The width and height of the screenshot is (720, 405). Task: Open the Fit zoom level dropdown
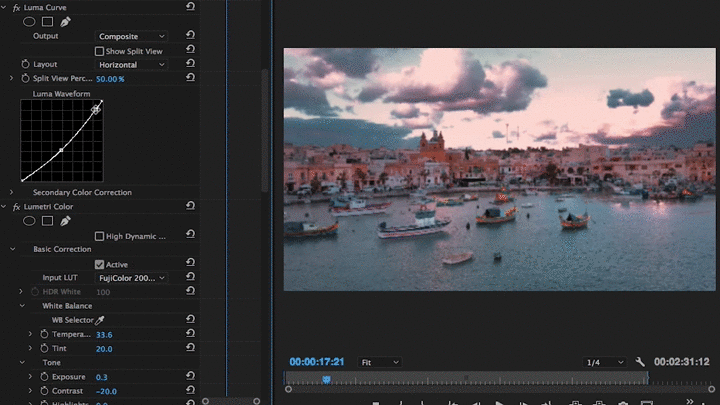tap(380, 362)
